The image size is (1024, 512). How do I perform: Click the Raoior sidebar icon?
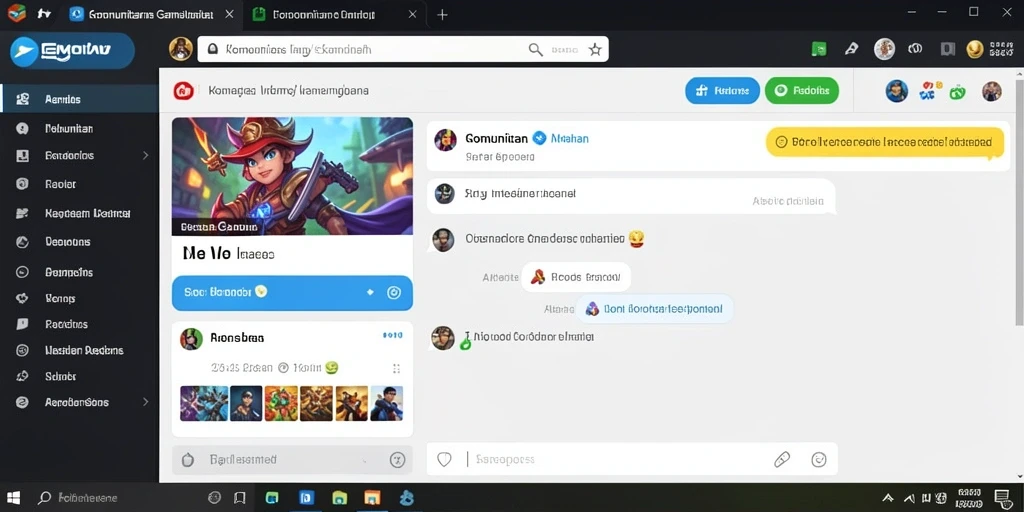(x=22, y=184)
